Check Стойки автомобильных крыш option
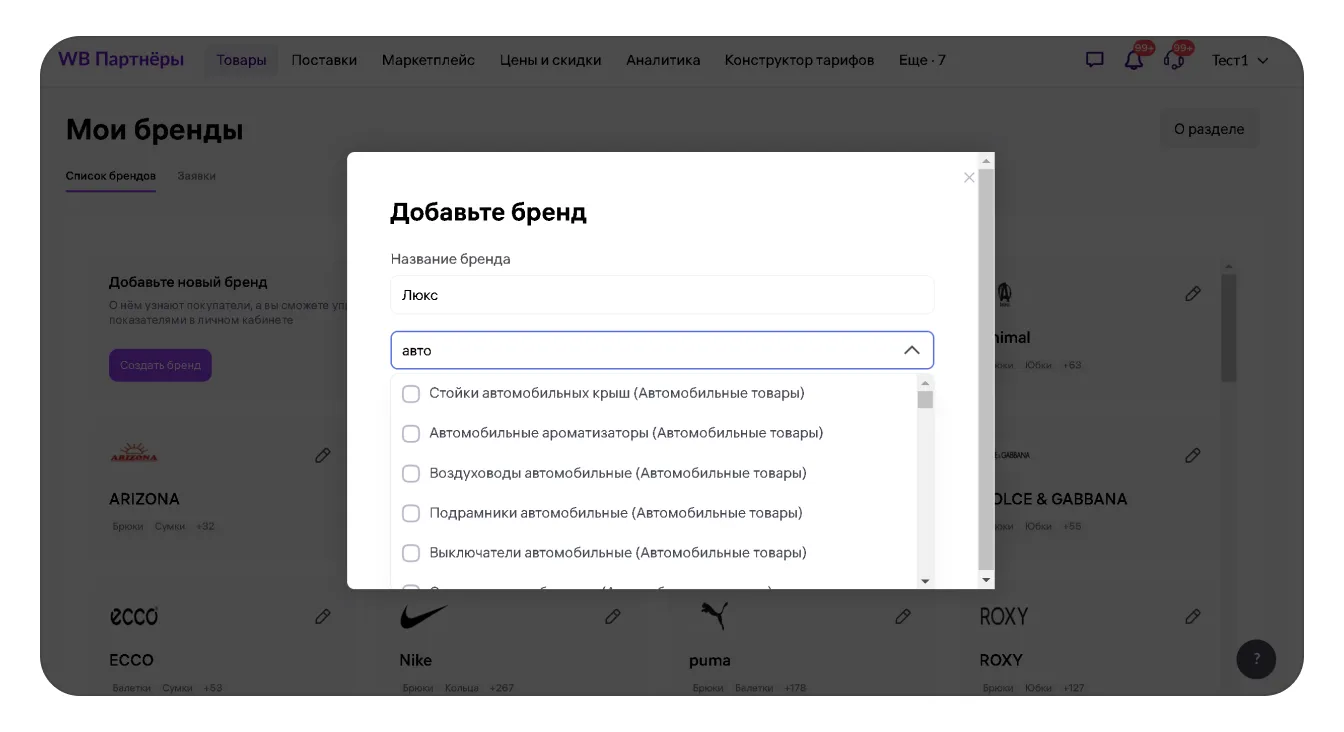Image resolution: width=1344 pixels, height=732 pixels. click(411, 394)
